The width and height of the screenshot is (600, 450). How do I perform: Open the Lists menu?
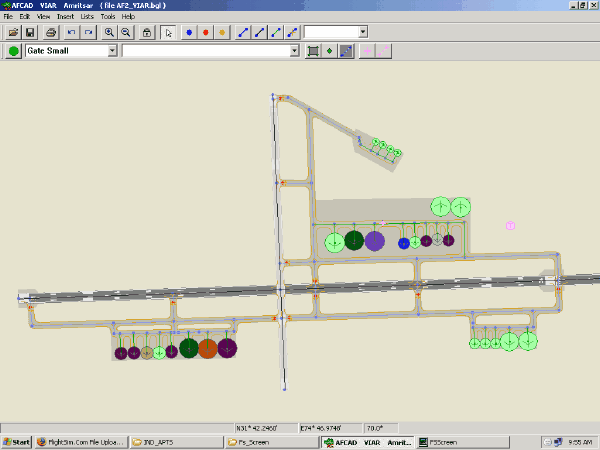pos(87,17)
